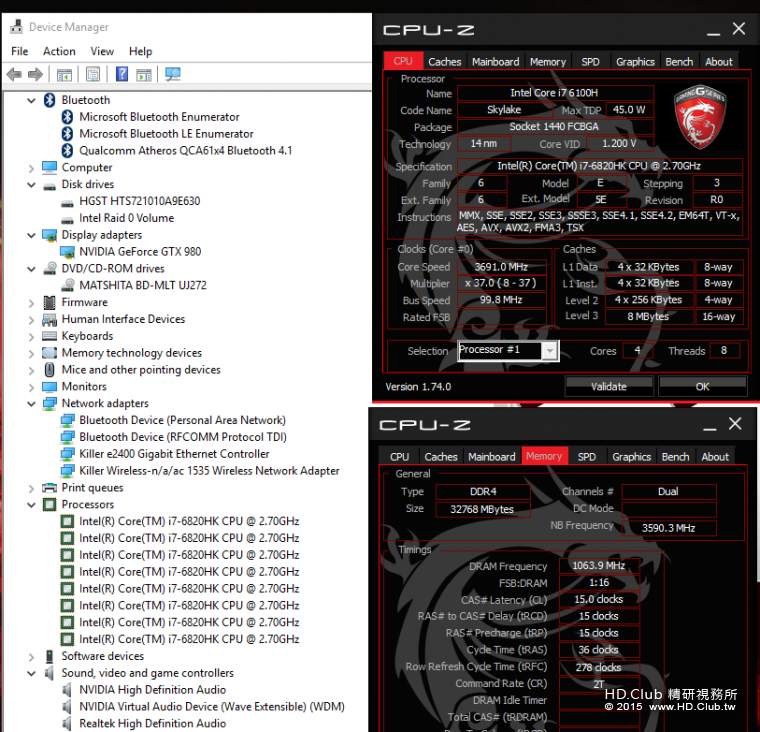The width and height of the screenshot is (760, 732).
Task: Click the Back arrow in Device Manager toolbar
Action: tap(14, 74)
